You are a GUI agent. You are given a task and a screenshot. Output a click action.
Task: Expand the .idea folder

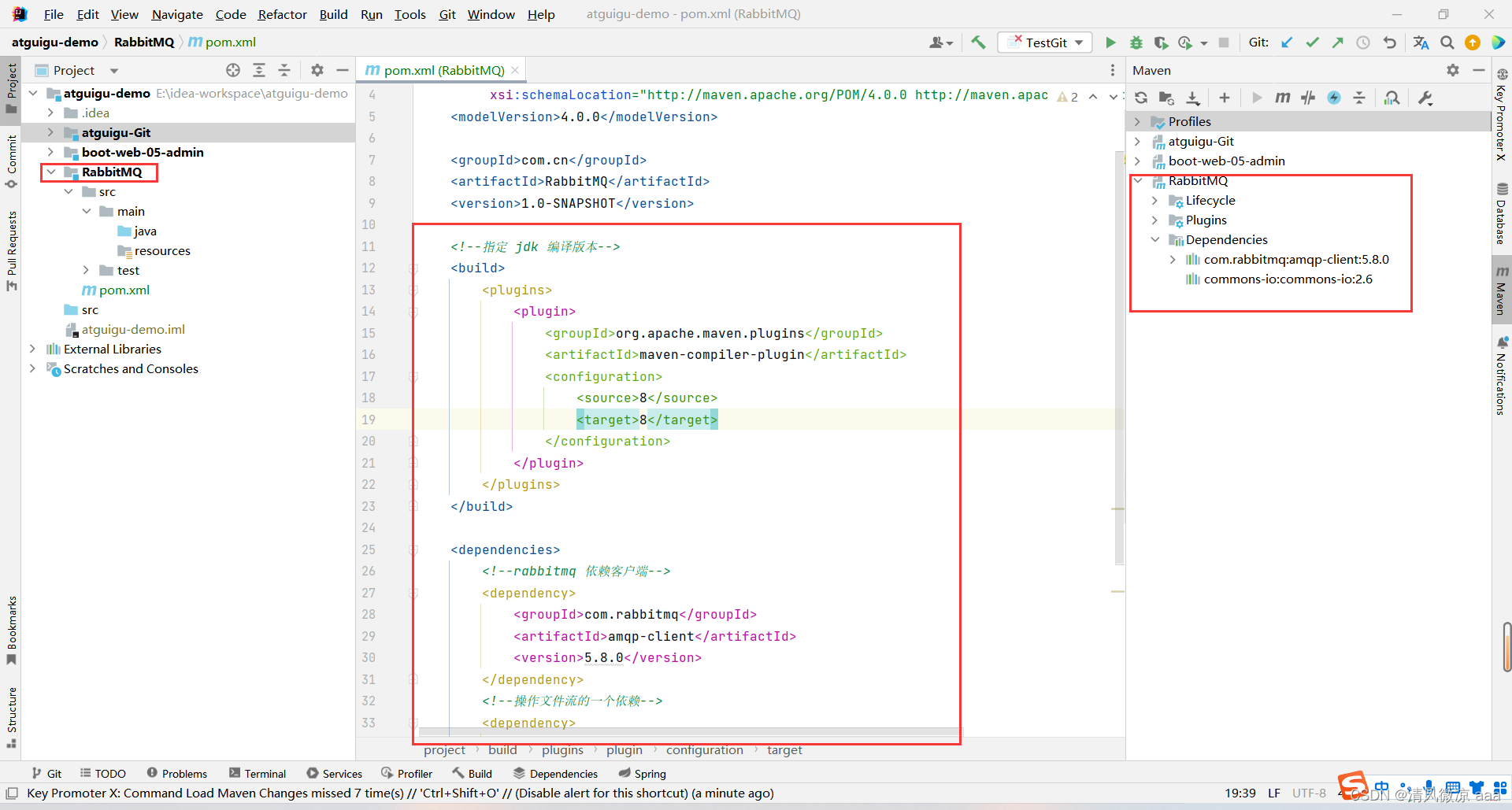(x=50, y=113)
